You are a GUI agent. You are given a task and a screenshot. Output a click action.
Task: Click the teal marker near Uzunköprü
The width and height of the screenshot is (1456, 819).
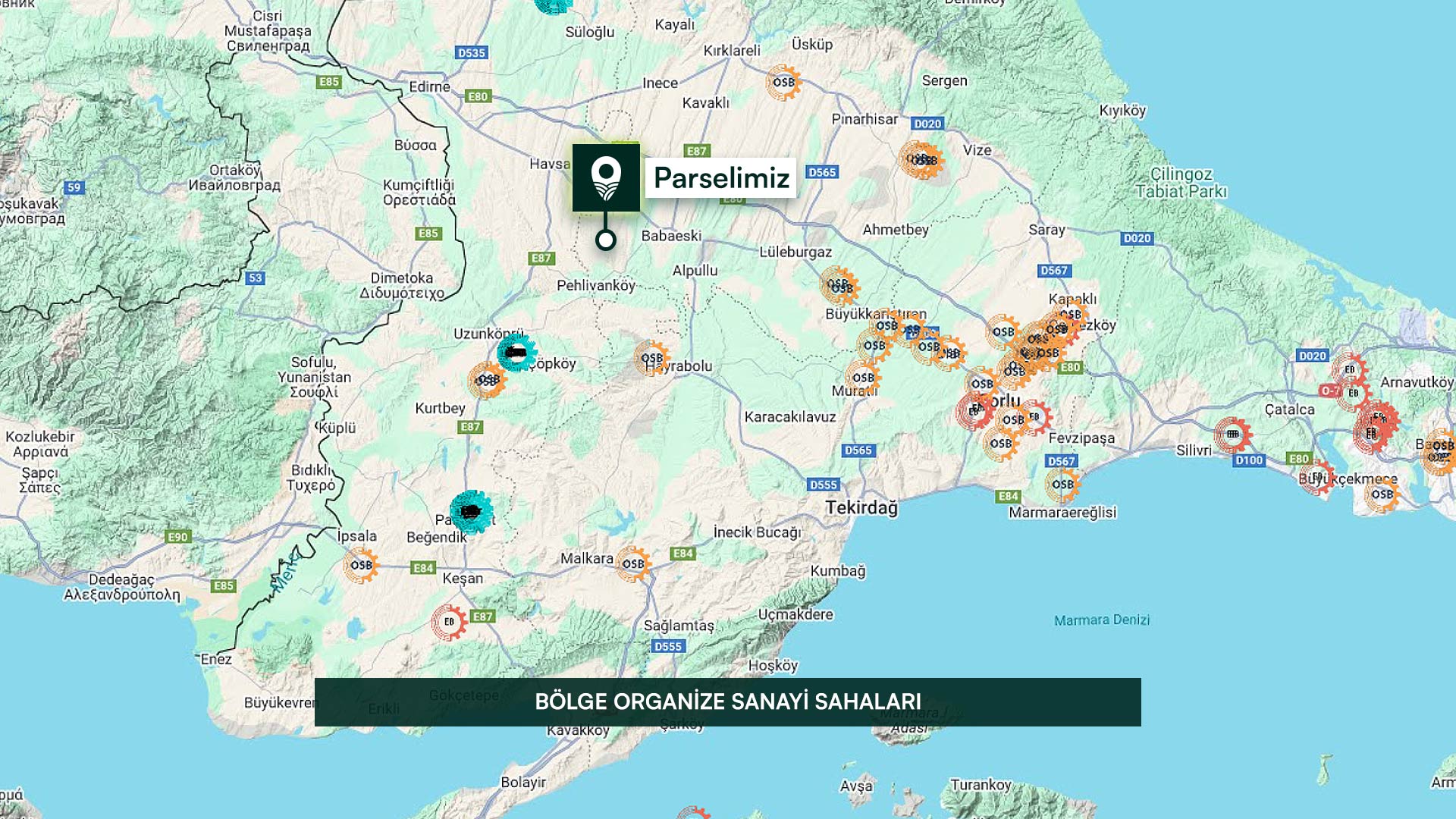pyautogui.click(x=516, y=353)
